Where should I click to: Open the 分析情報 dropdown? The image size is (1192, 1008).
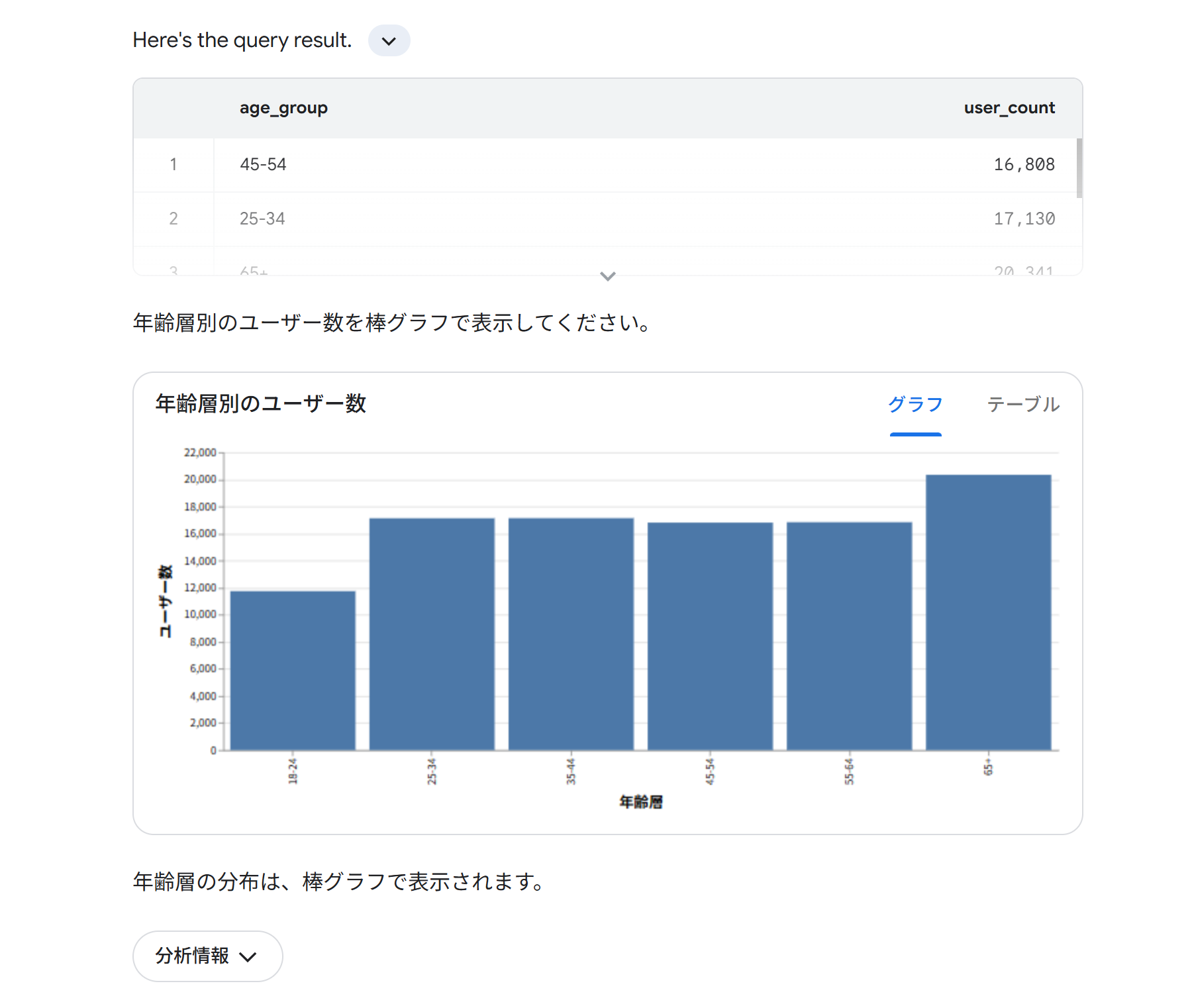(x=208, y=956)
